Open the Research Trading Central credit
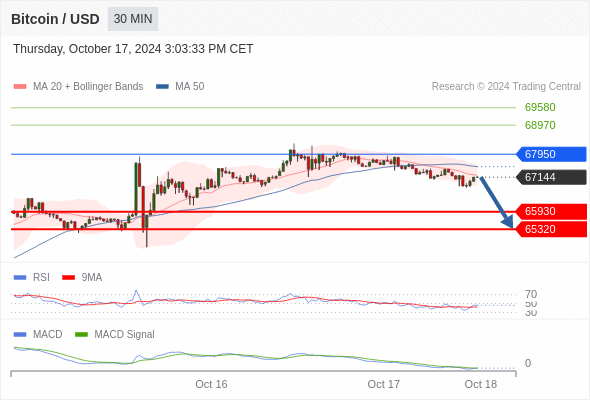590x400 pixels. [x=506, y=87]
